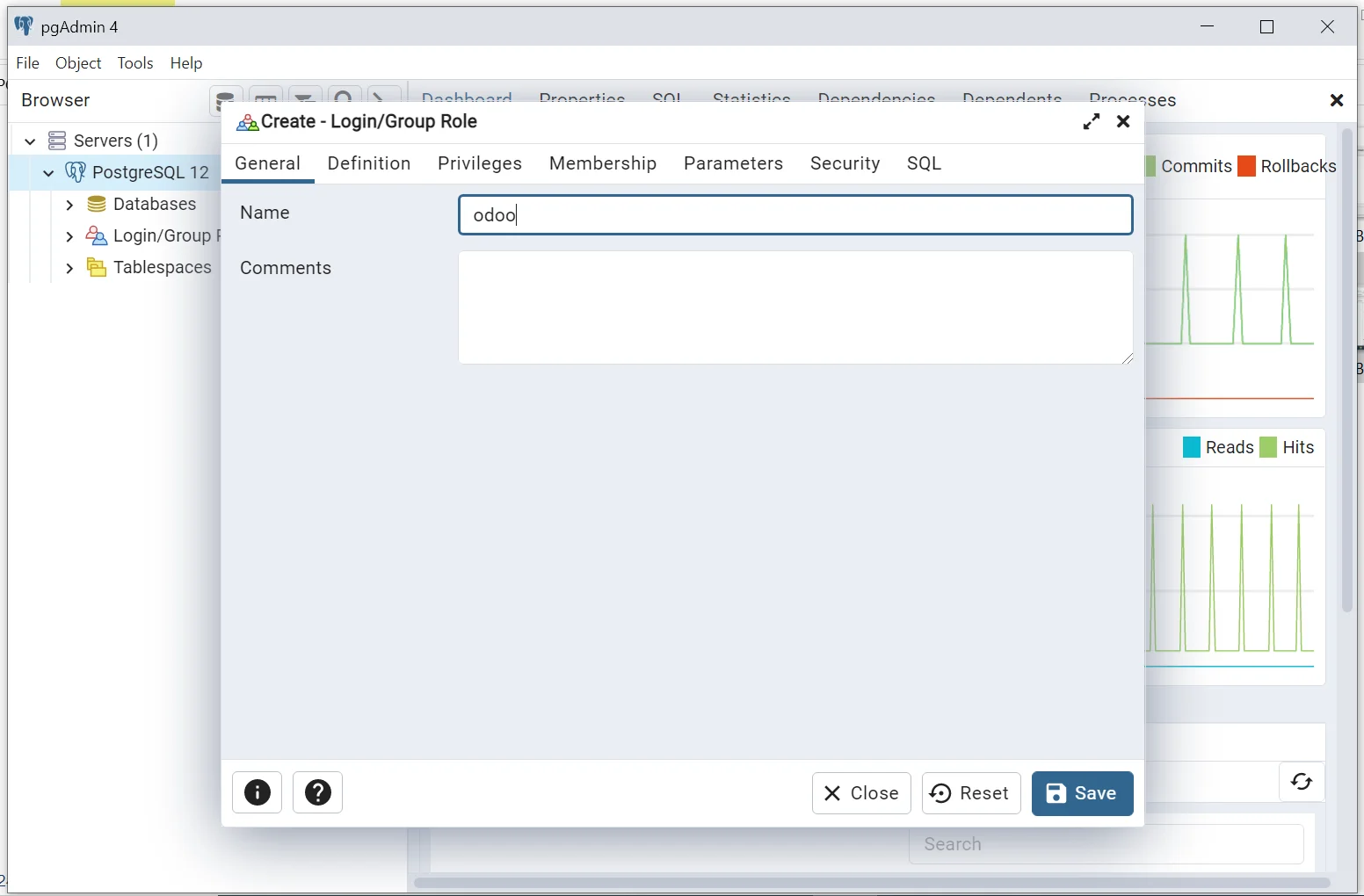Click the dashboard vertical scrollbar

click(1348, 369)
